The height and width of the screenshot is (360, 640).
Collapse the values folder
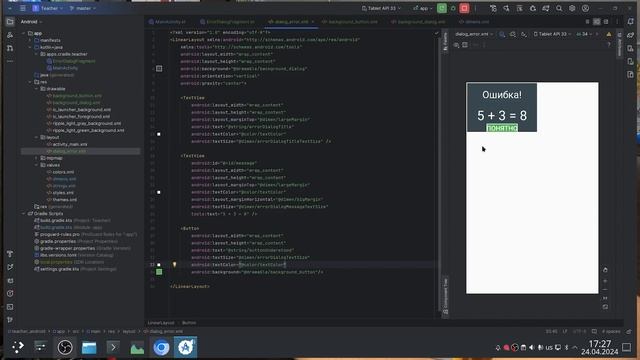pyautogui.click(x=37, y=165)
